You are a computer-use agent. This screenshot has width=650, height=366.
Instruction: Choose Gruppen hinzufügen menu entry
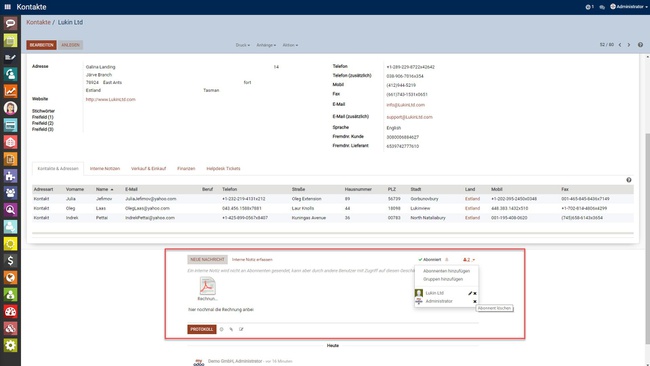pos(443,279)
